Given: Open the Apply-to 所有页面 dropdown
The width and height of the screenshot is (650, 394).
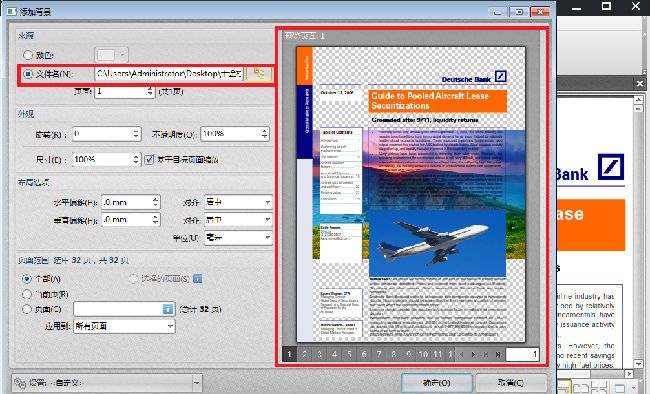Looking at the screenshot, I should coord(124,326).
